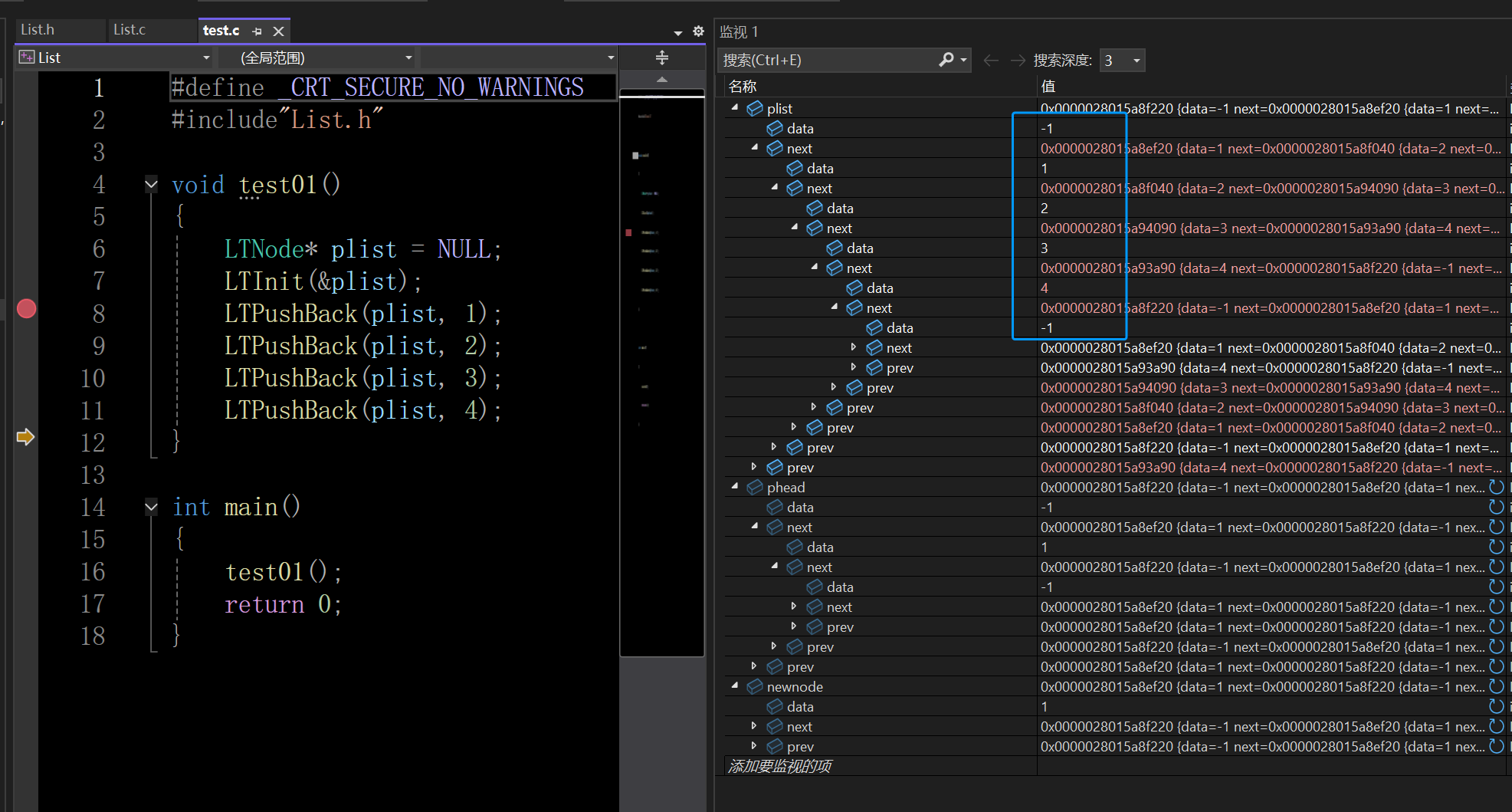Refresh the data value under newnode
Screen dimensions: 1512x812
(x=1496, y=706)
